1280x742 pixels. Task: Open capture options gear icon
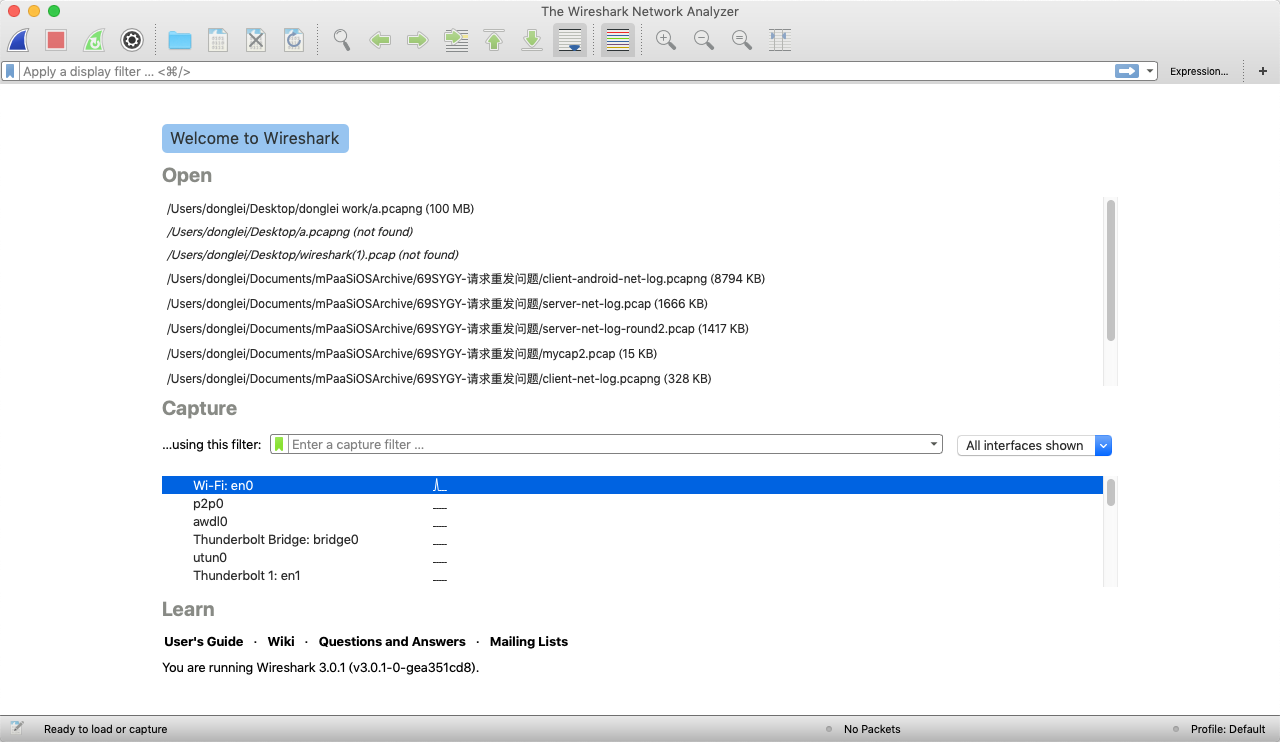click(x=132, y=40)
